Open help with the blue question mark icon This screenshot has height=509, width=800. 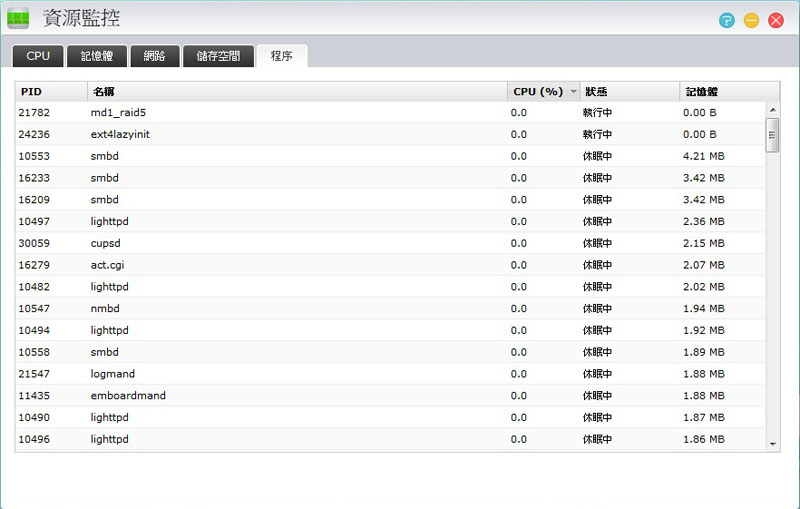tap(727, 20)
